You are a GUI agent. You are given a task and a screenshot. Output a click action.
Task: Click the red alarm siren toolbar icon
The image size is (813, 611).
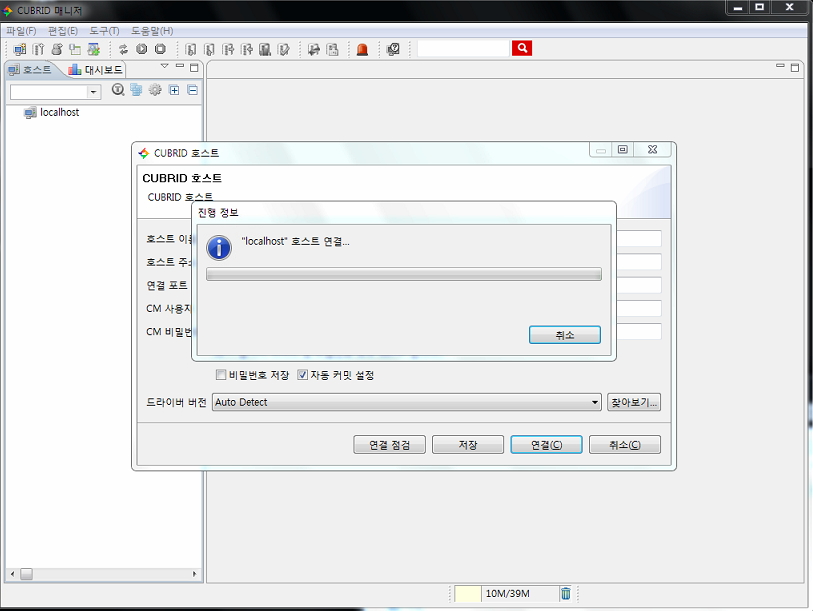(x=362, y=49)
